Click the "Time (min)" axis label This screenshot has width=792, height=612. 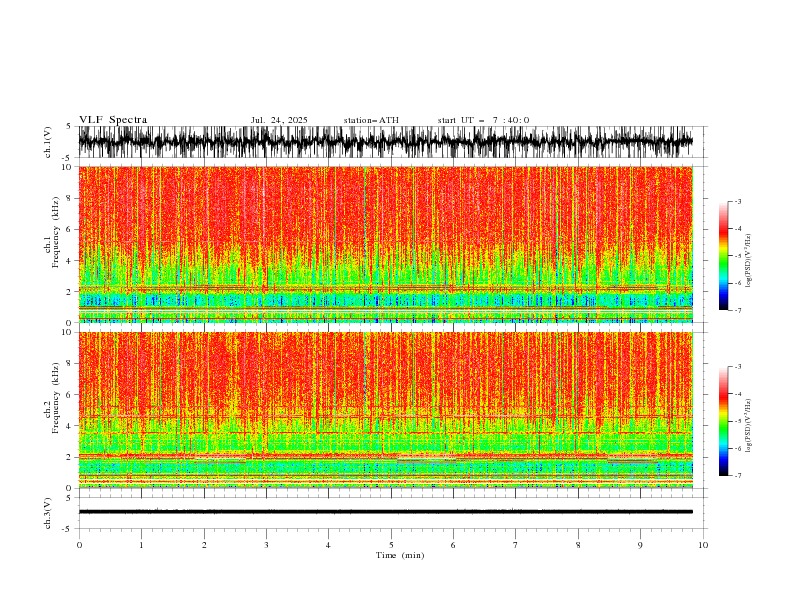(x=400, y=555)
